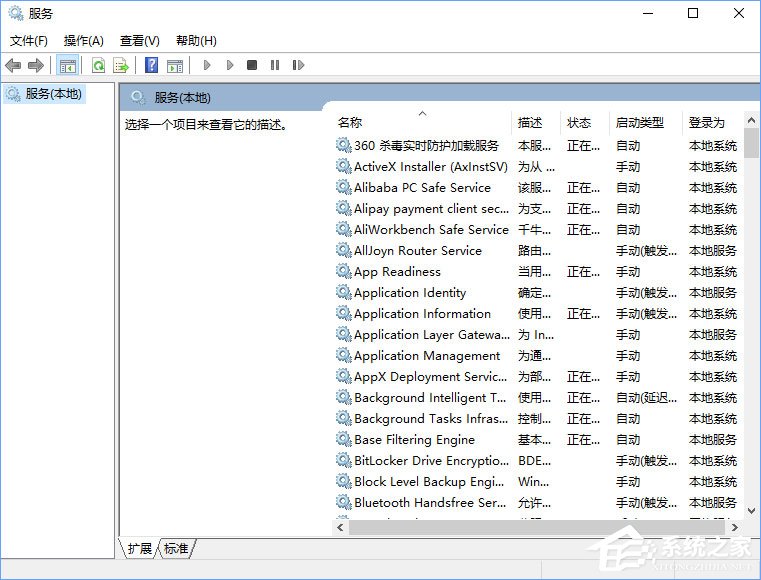Open the Help question-mark icon
The width and height of the screenshot is (761, 580).
coord(151,65)
